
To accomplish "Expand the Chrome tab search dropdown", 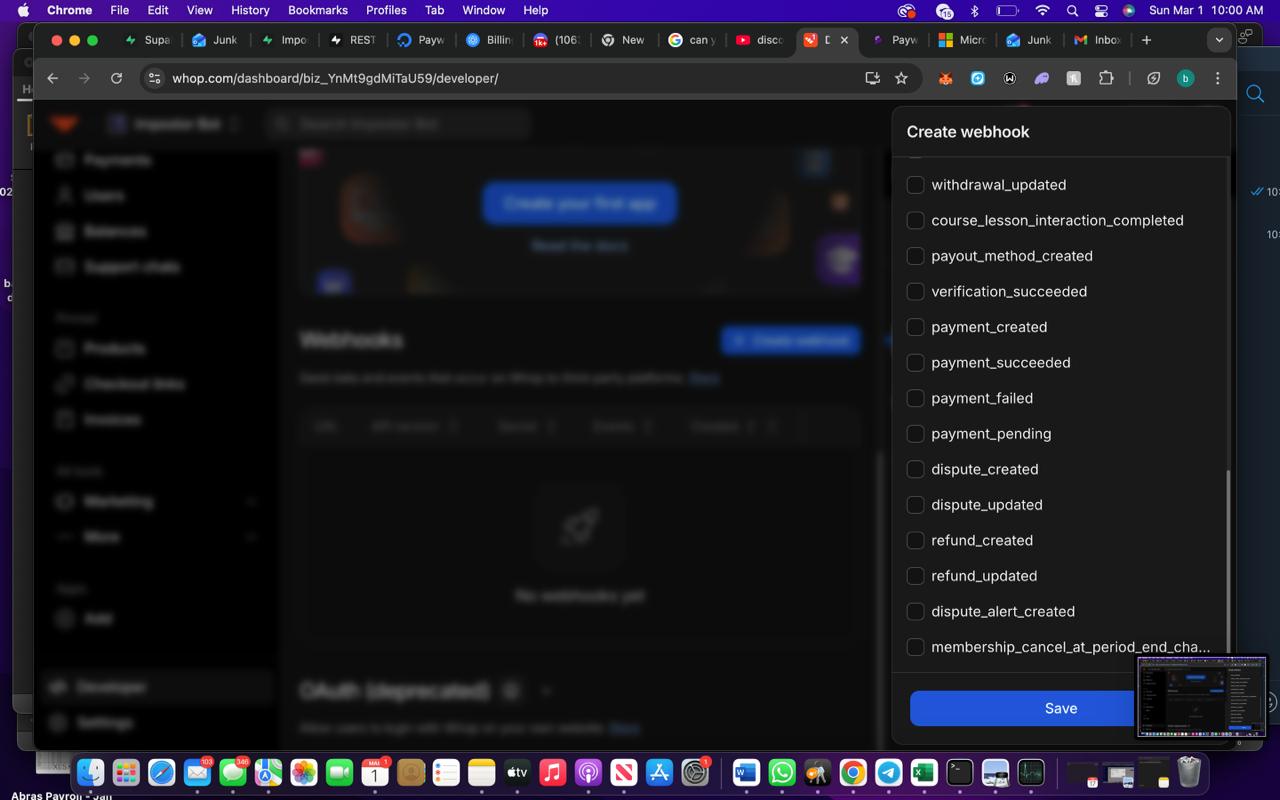I will coord(1218,40).
